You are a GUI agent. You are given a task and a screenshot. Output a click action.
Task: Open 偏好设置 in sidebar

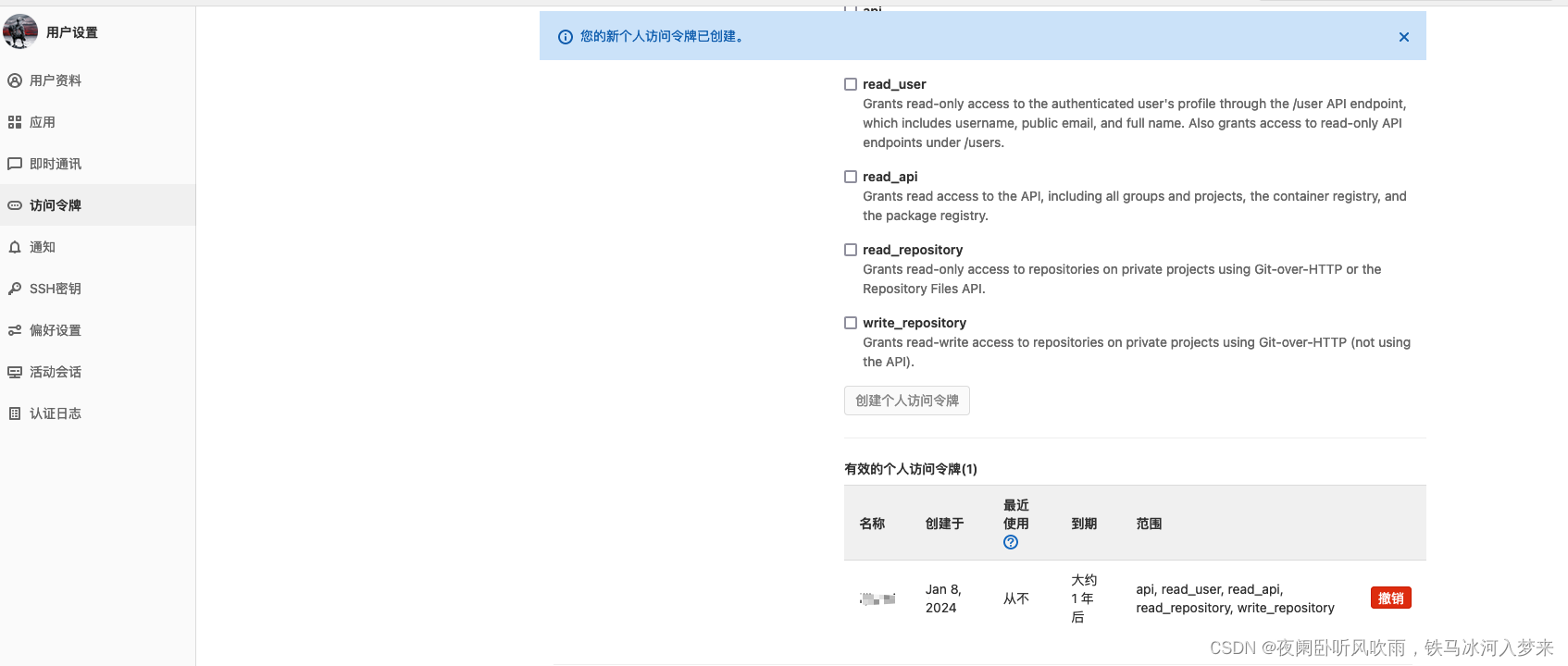pyautogui.click(x=97, y=330)
